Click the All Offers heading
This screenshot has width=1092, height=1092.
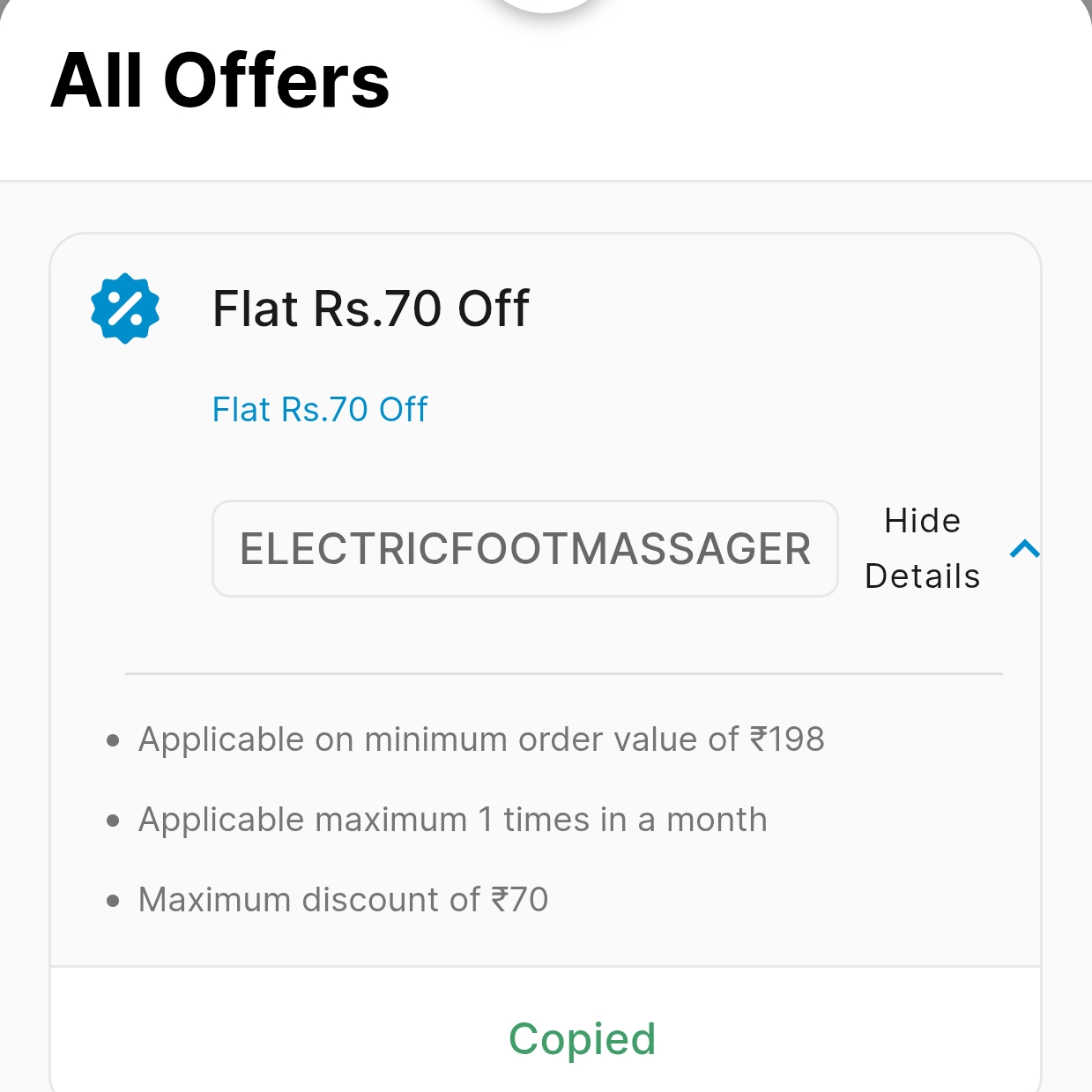tap(219, 81)
